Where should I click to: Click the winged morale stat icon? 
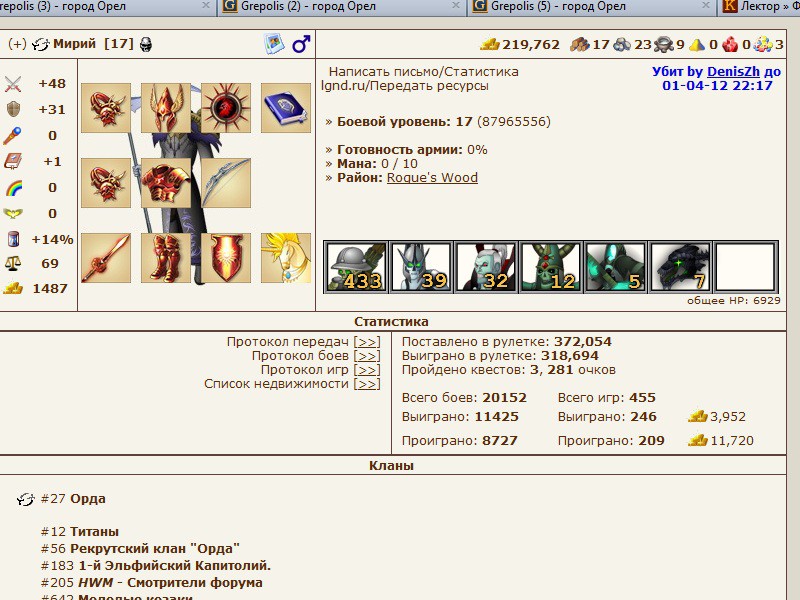point(13,213)
